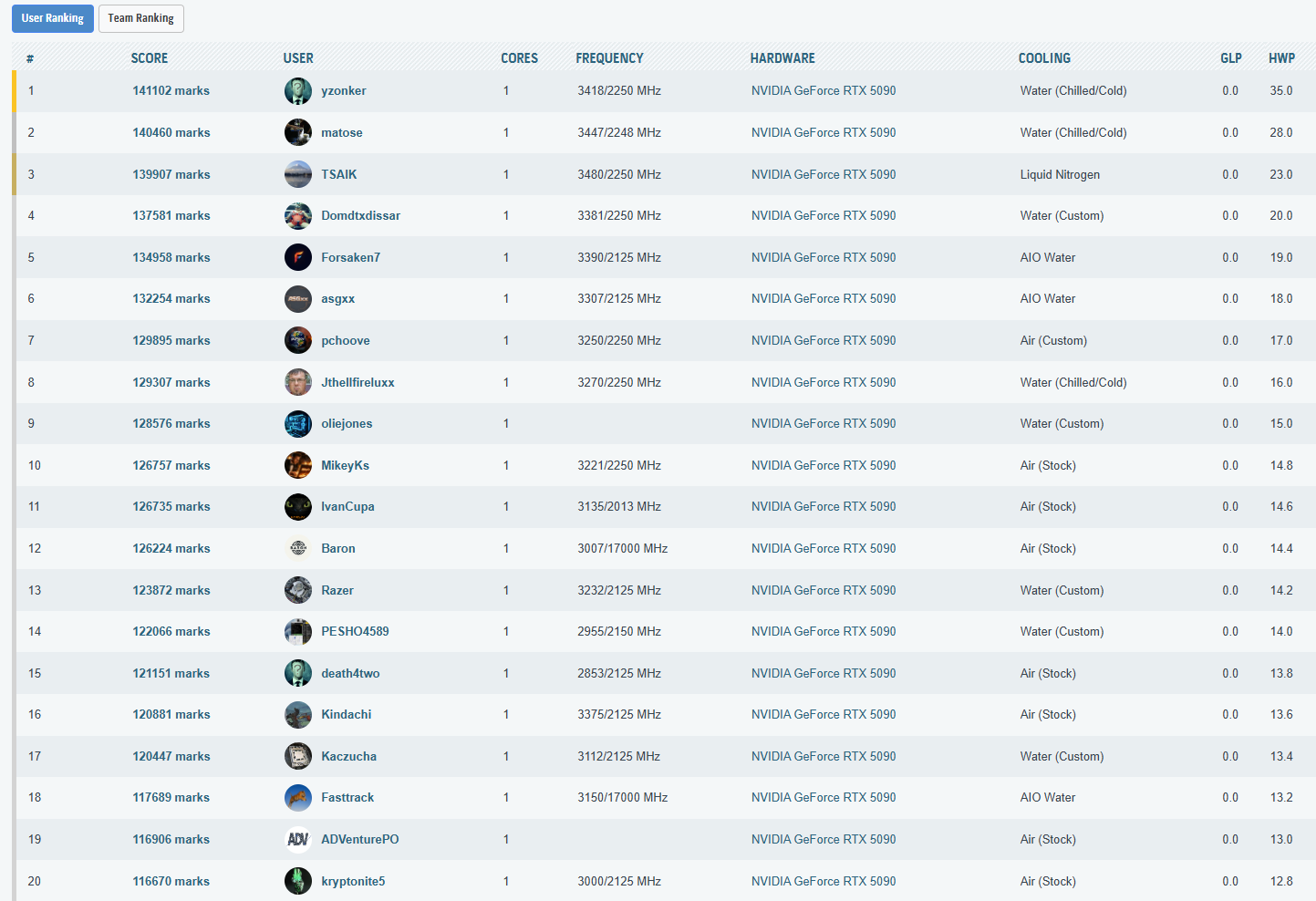Click the HWP column header

coord(1280,58)
